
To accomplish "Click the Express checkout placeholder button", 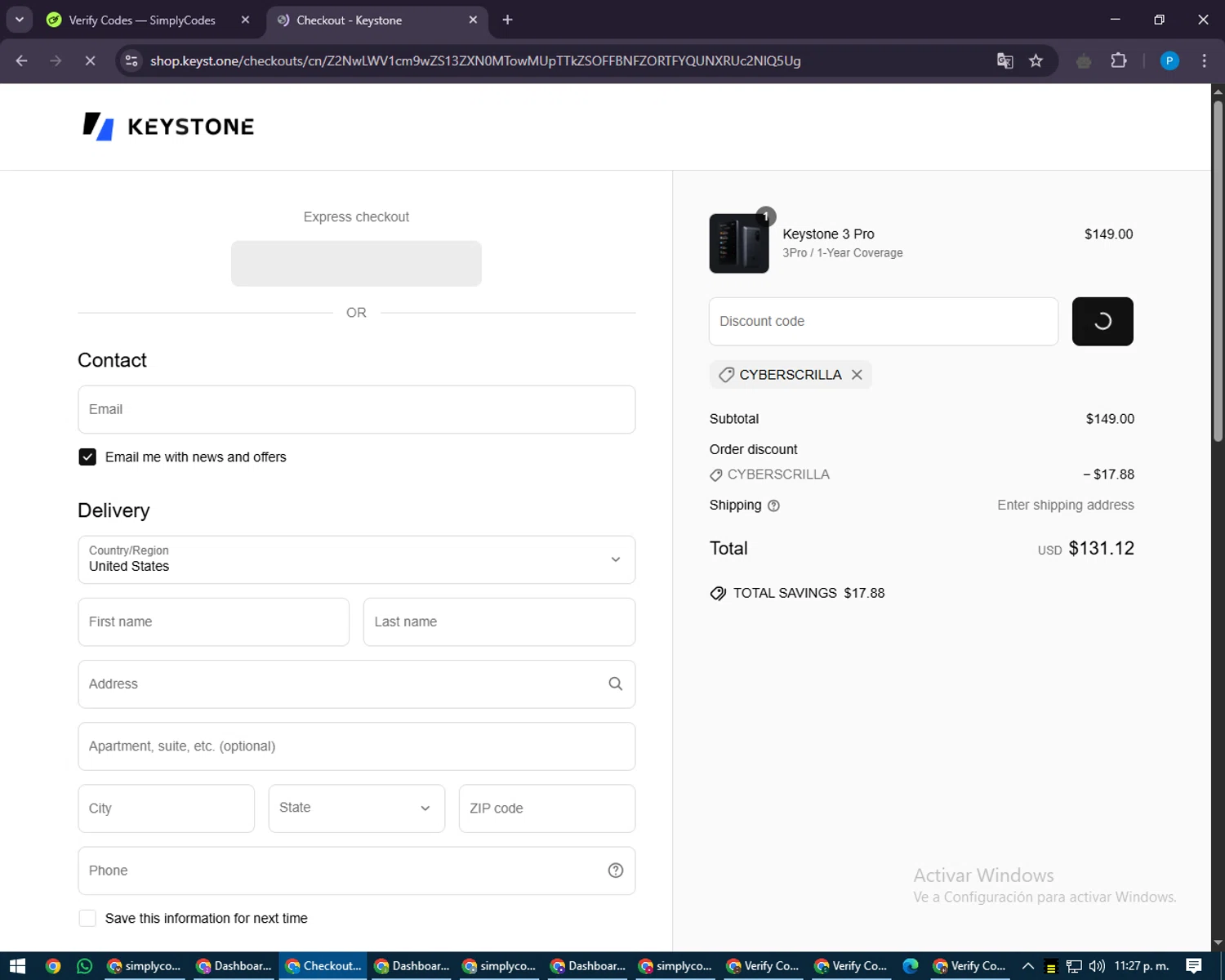I will coord(356,264).
